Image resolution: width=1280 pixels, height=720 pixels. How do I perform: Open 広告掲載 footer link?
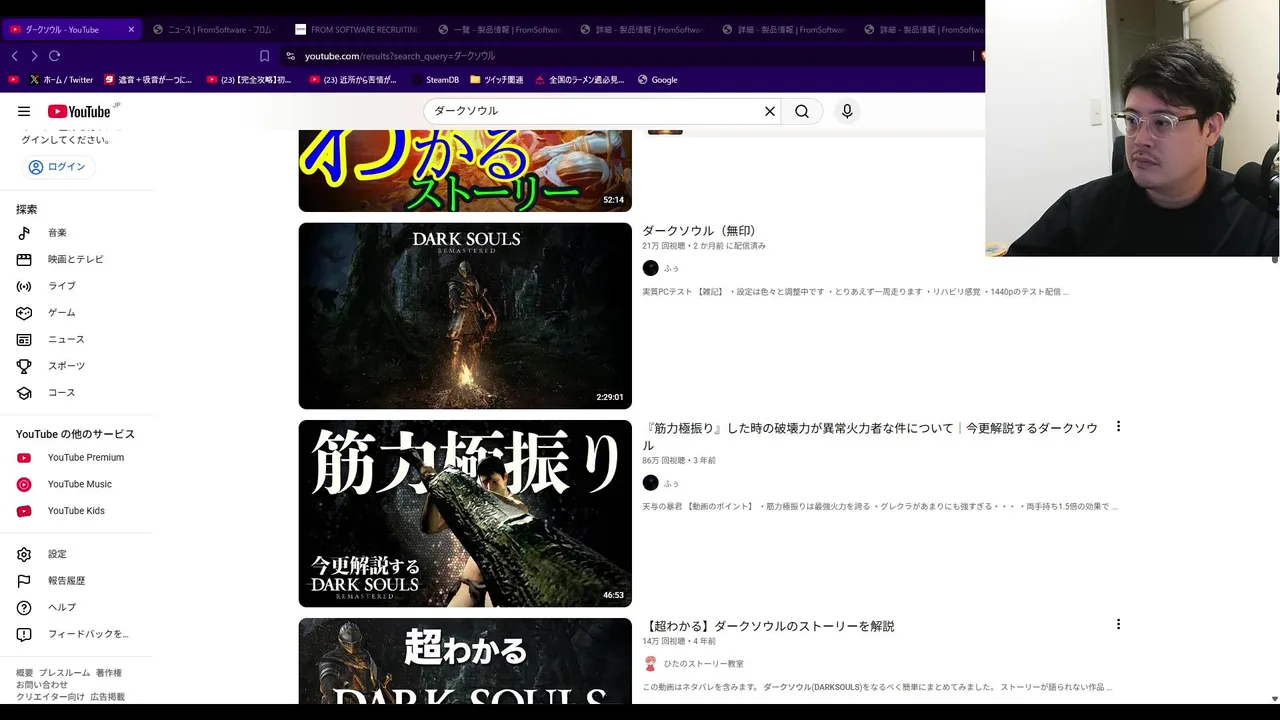tap(108, 697)
